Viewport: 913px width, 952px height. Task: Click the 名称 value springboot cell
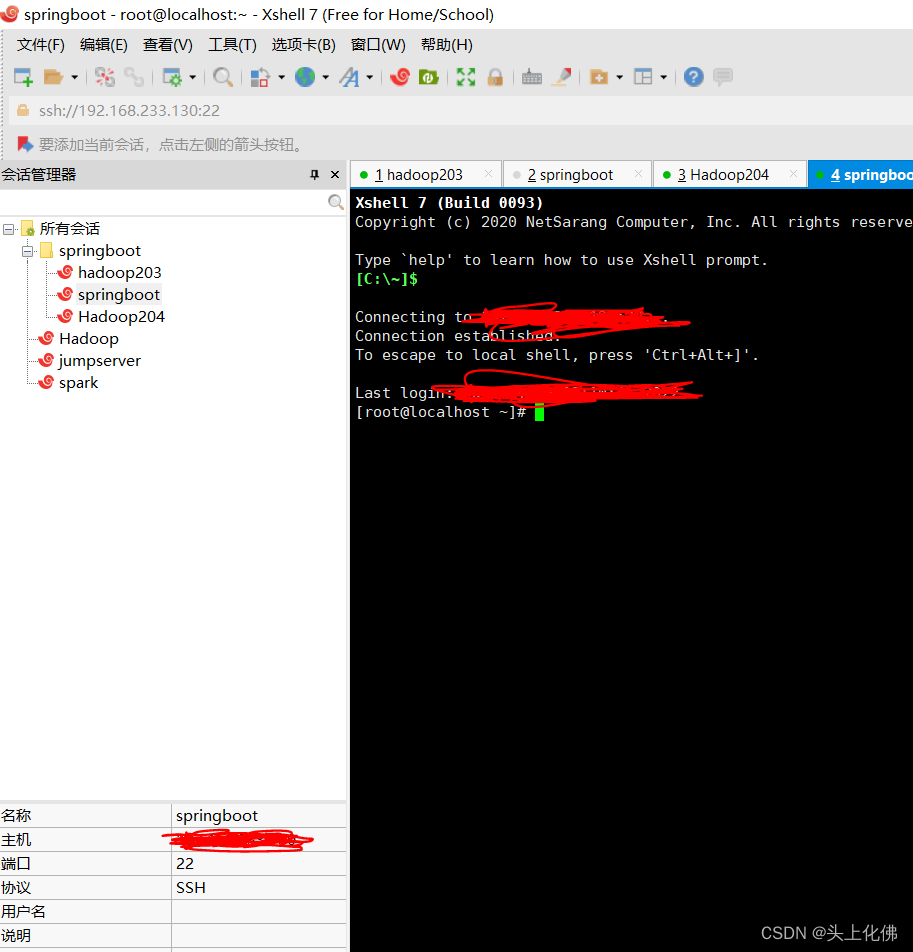(x=259, y=815)
